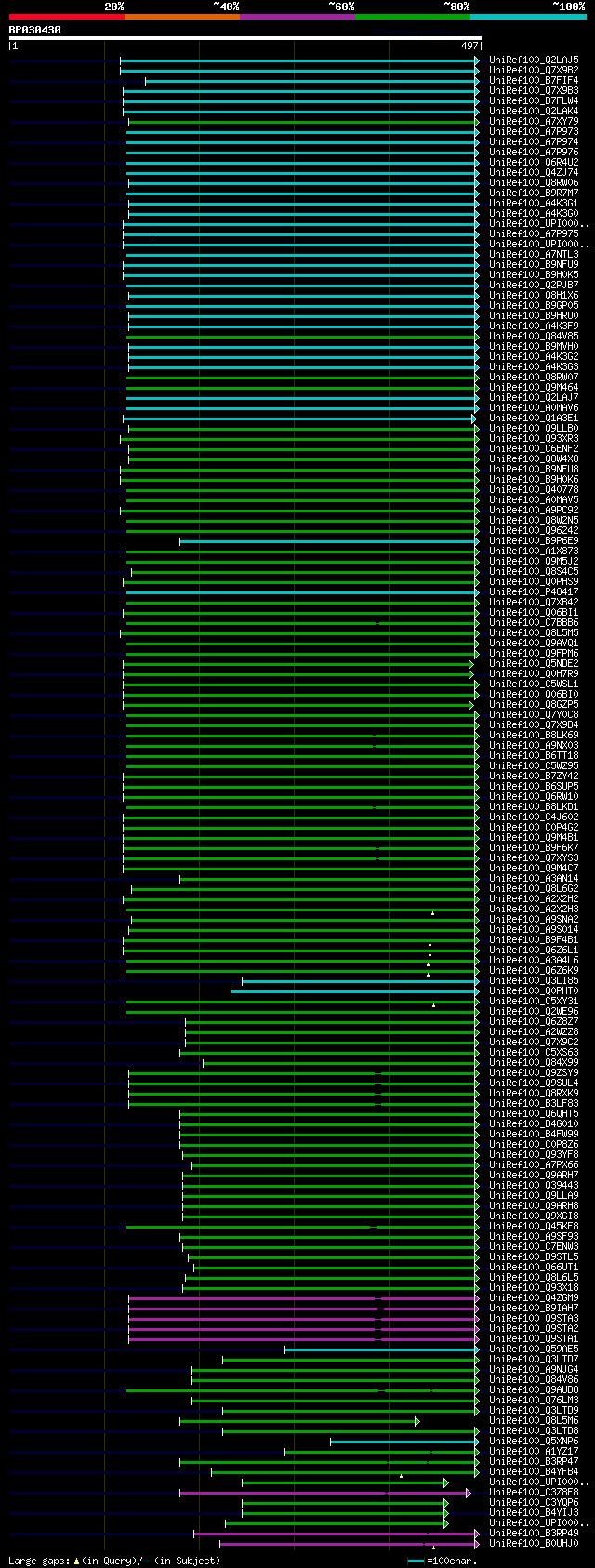The image size is (595, 1568).
Task: Select label UniRef100_A9SNA2
Action: 534,919
